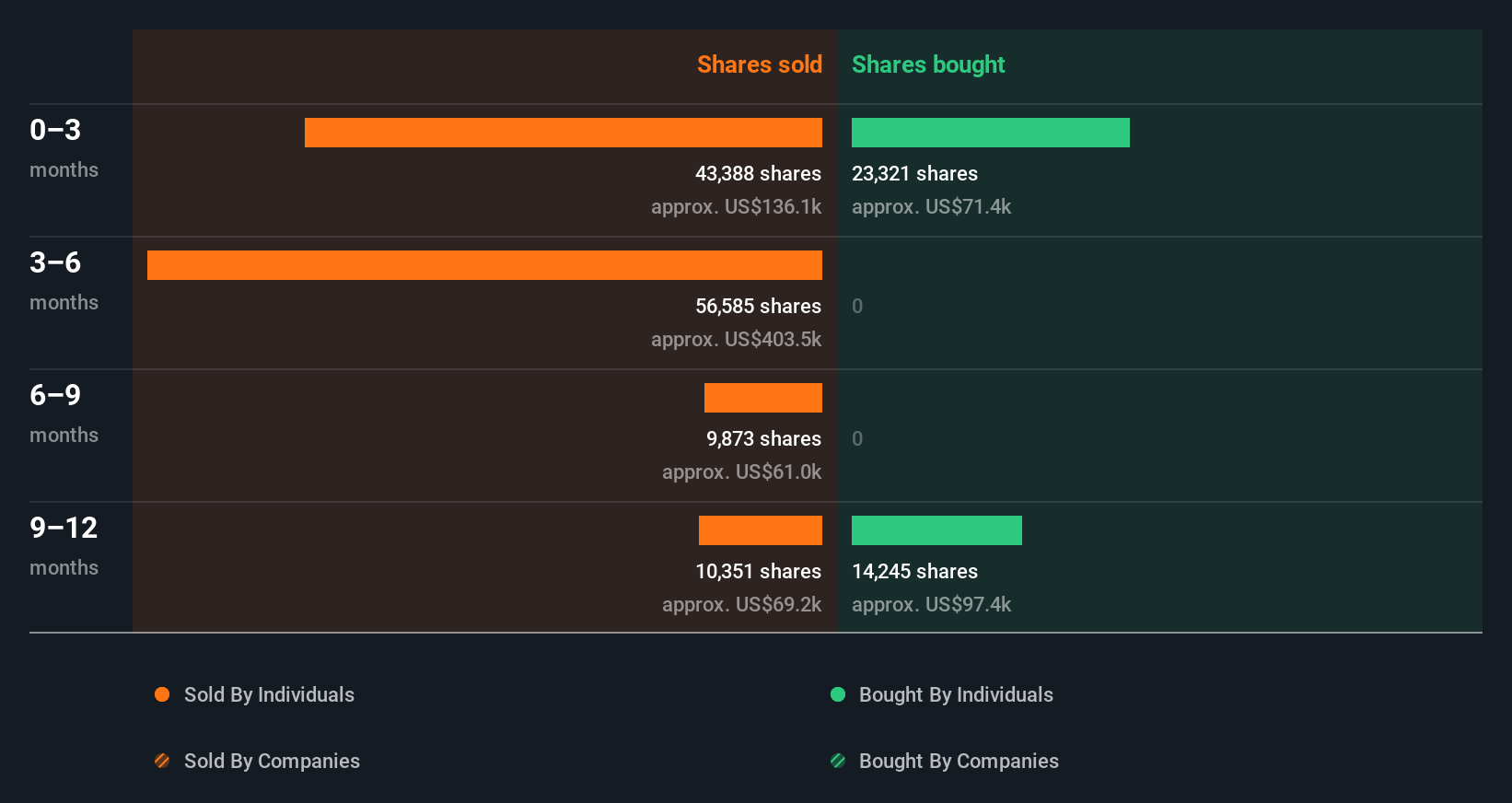Screen dimensions: 1512x803
Task: Toggle the Sold By Individuals legend label
Action: click(x=269, y=695)
